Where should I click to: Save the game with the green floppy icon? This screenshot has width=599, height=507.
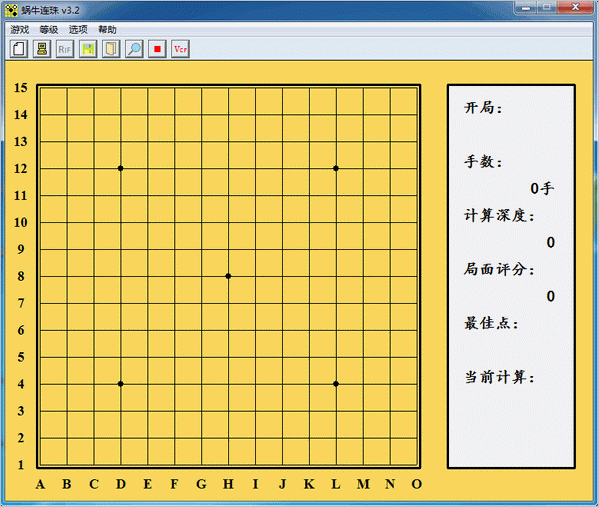tap(88, 49)
